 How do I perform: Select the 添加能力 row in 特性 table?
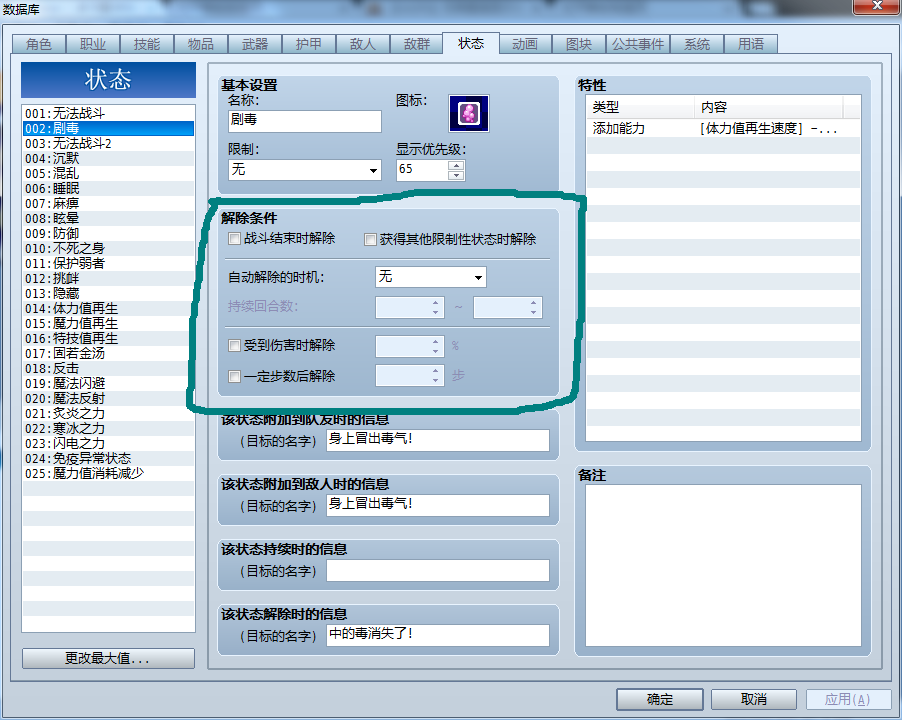click(x=723, y=128)
